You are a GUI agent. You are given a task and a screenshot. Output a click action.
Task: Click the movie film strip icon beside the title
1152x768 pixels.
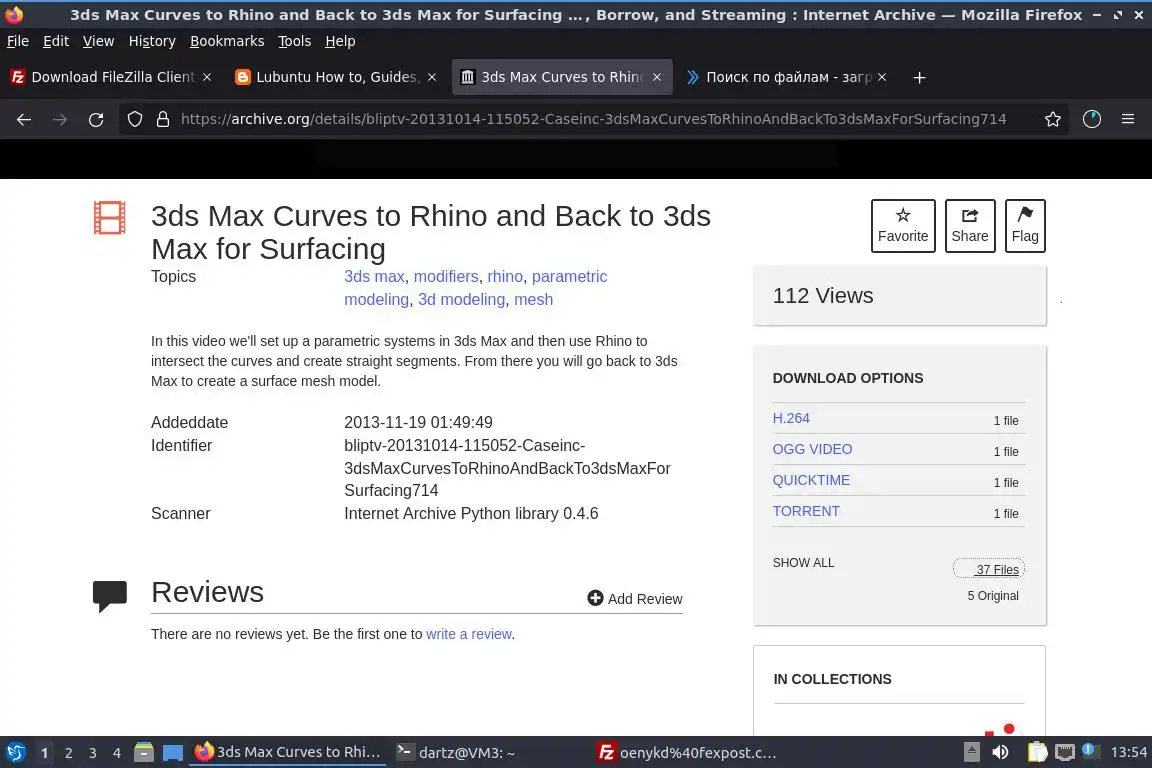[109, 218]
